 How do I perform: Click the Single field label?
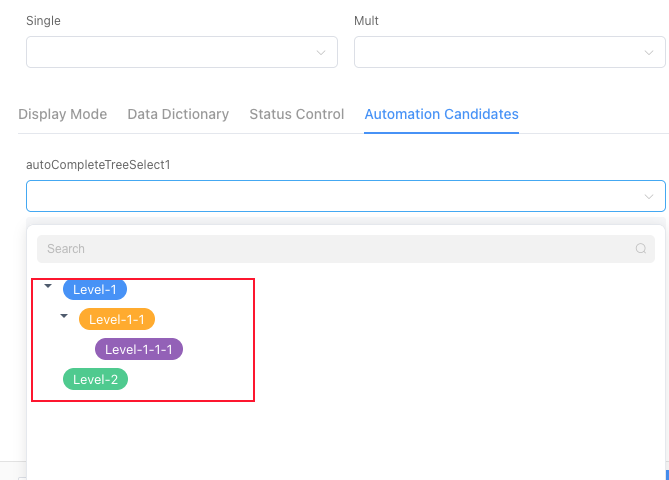tap(43, 20)
